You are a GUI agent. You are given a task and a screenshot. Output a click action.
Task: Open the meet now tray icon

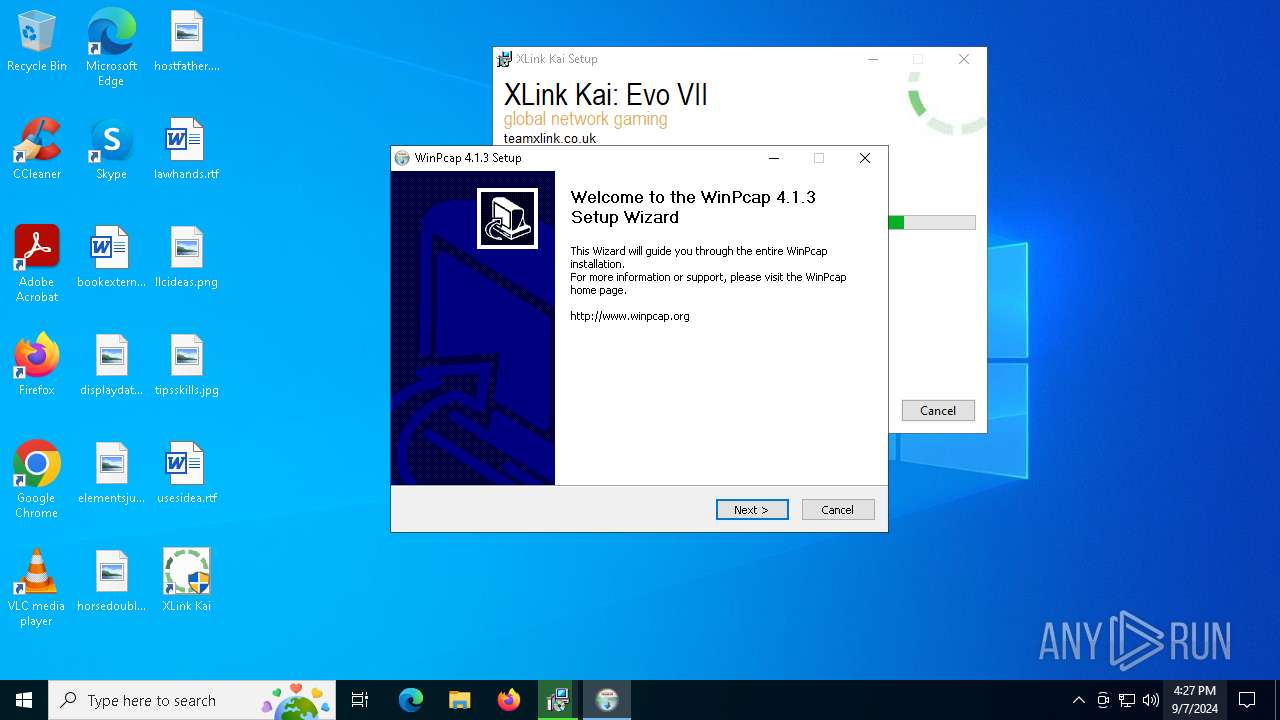(x=1103, y=700)
